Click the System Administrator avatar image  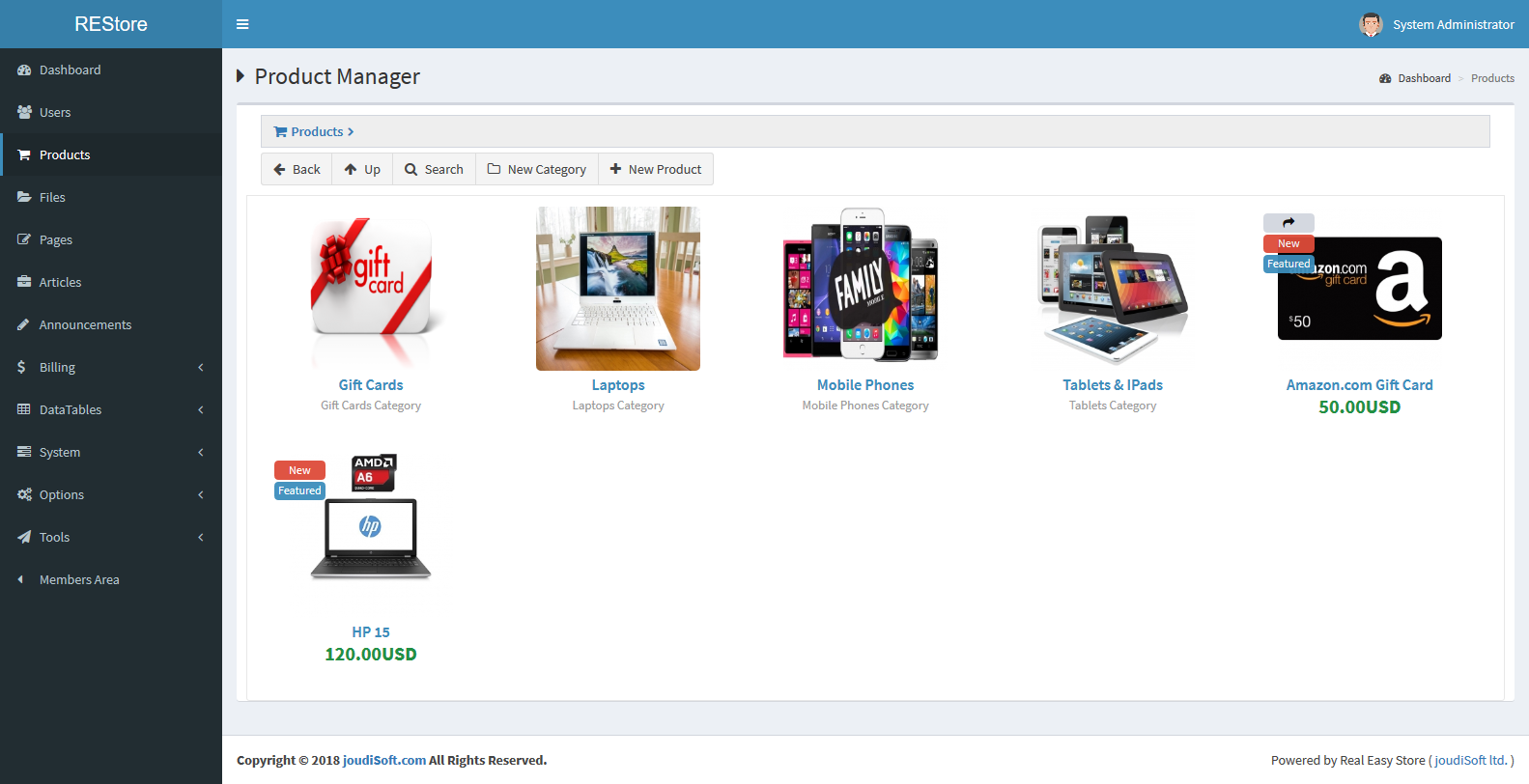click(1371, 24)
